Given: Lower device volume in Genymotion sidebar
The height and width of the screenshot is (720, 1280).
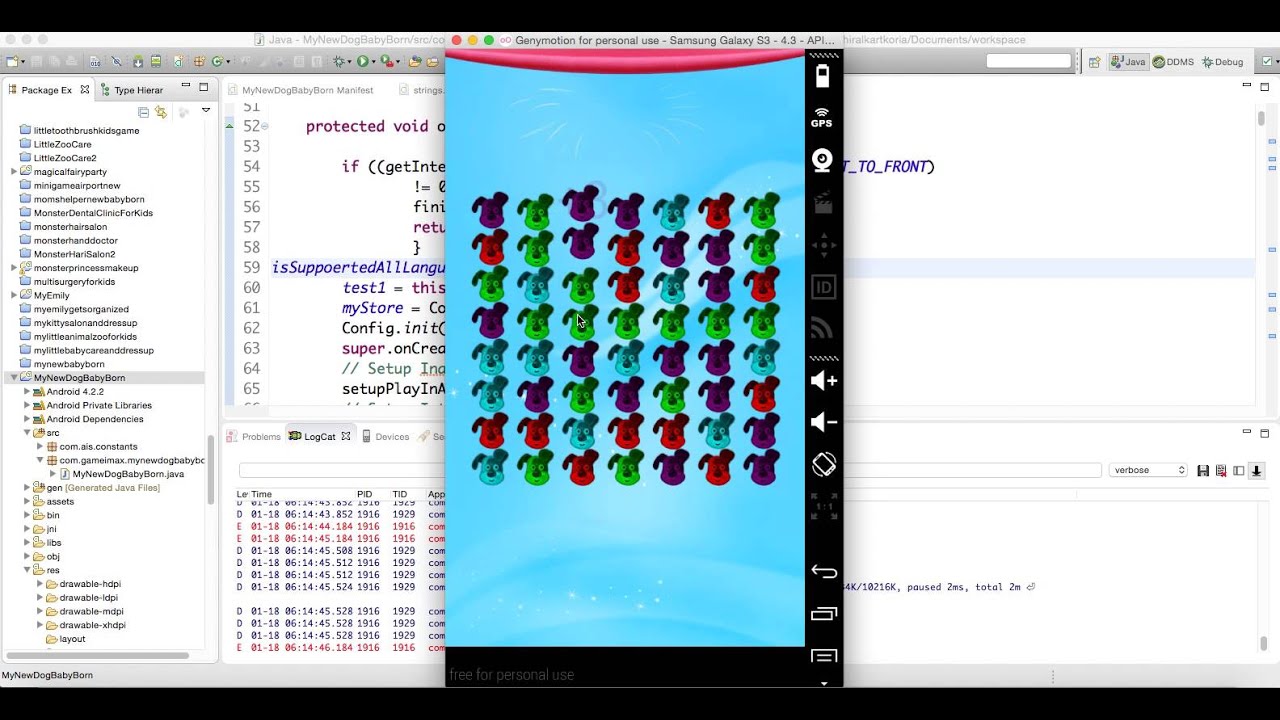Looking at the screenshot, I should tap(823, 422).
